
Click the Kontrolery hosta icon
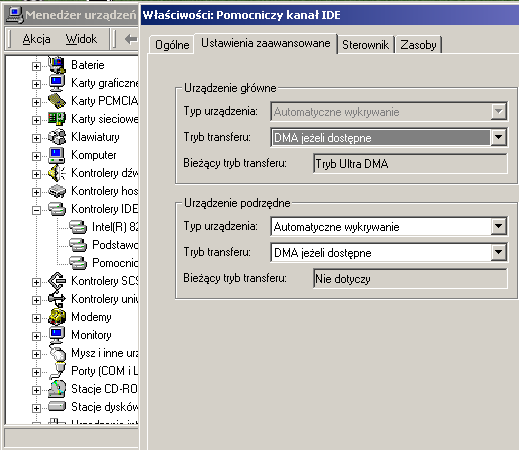57,191
